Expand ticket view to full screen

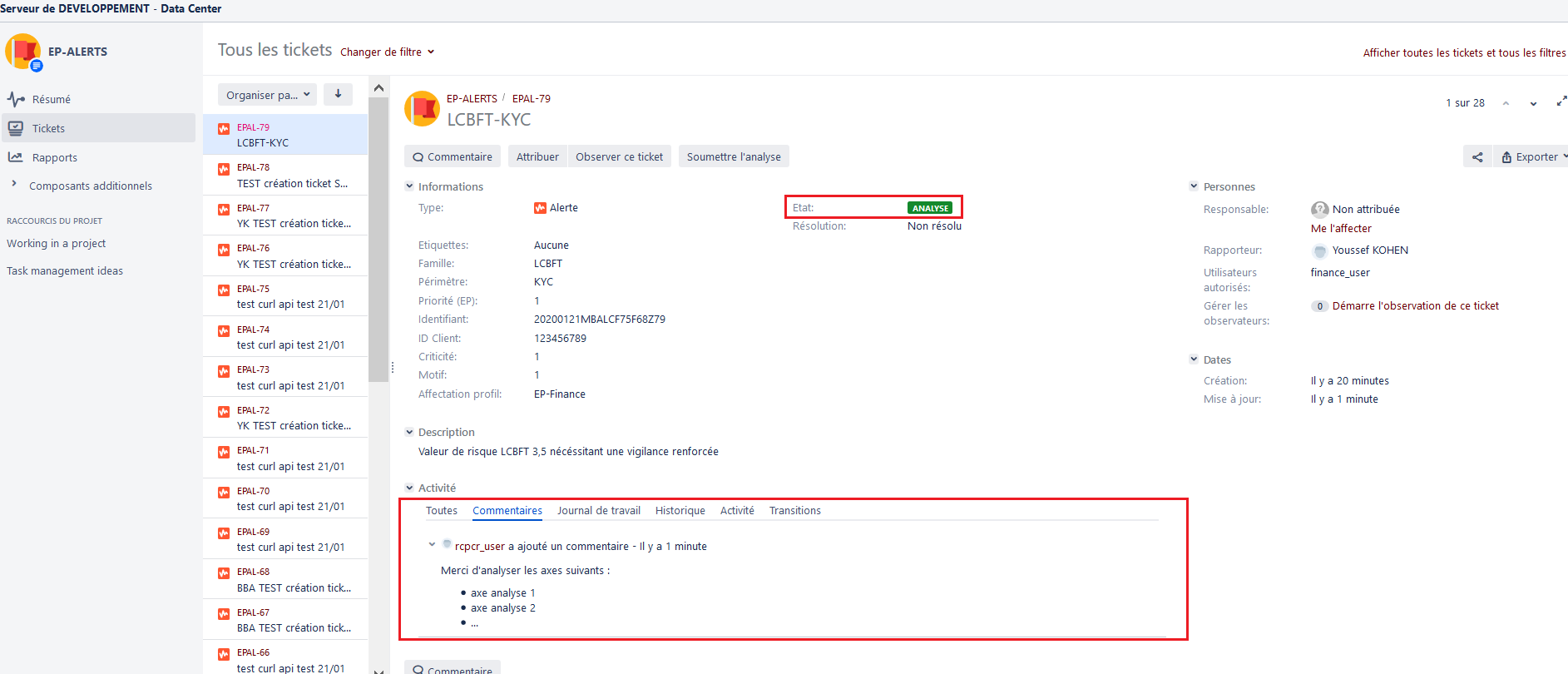(1561, 102)
